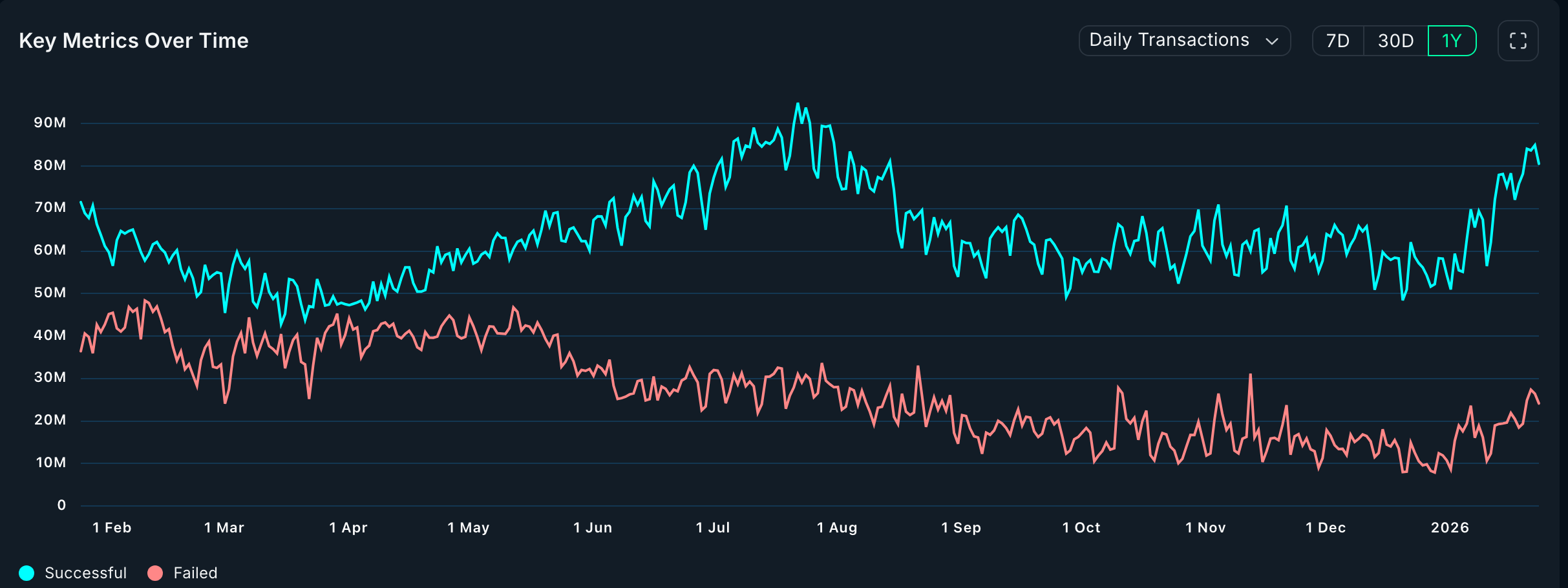
Task: Click the 1 Dec x-axis label
Action: point(1326,528)
